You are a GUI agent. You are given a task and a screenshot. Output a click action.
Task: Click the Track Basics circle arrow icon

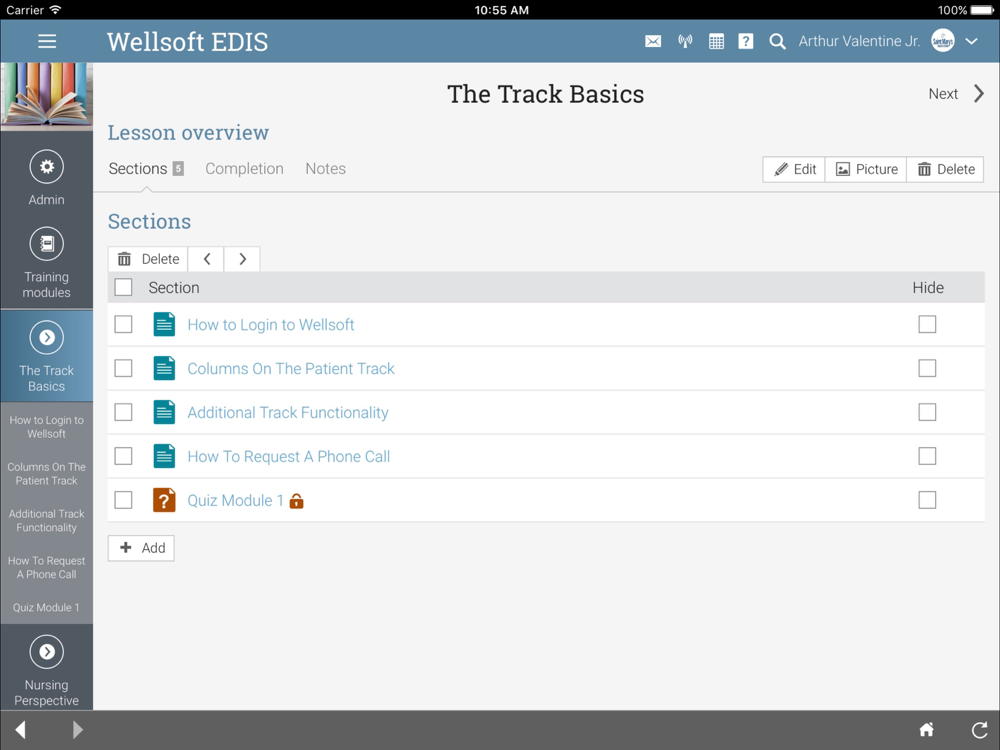[x=47, y=337]
